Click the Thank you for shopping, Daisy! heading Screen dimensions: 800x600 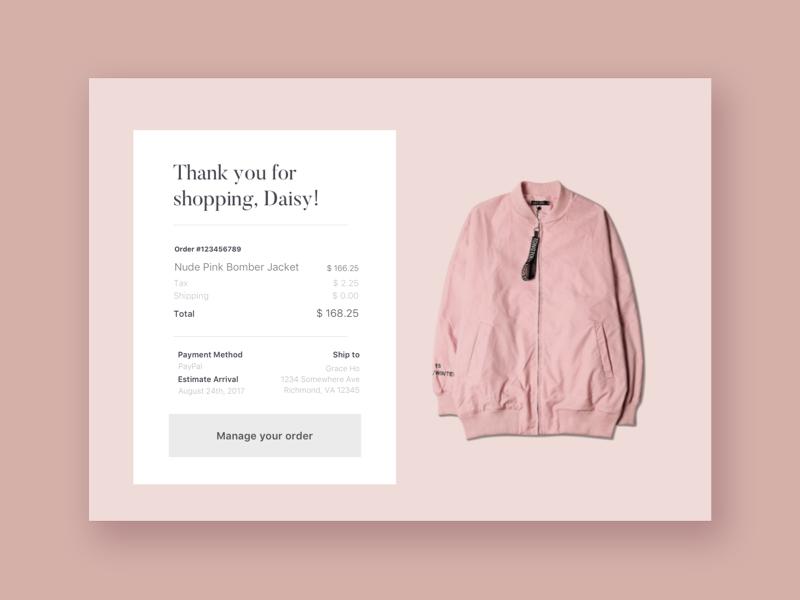[x=246, y=186]
